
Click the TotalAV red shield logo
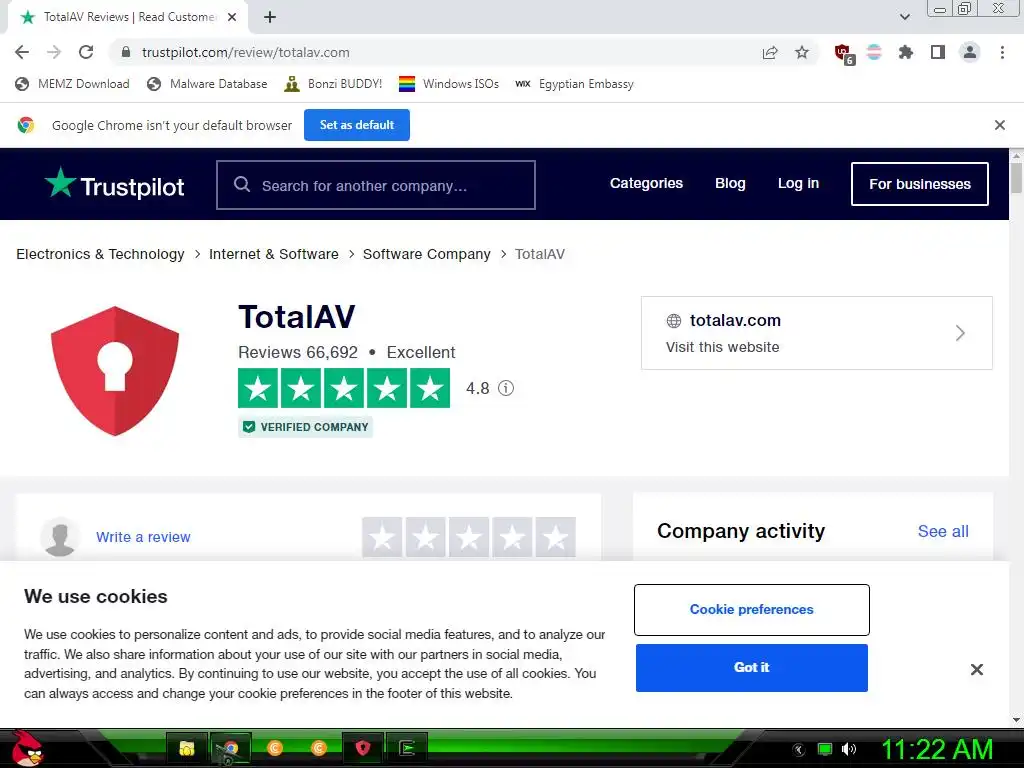pyautogui.click(x=115, y=370)
